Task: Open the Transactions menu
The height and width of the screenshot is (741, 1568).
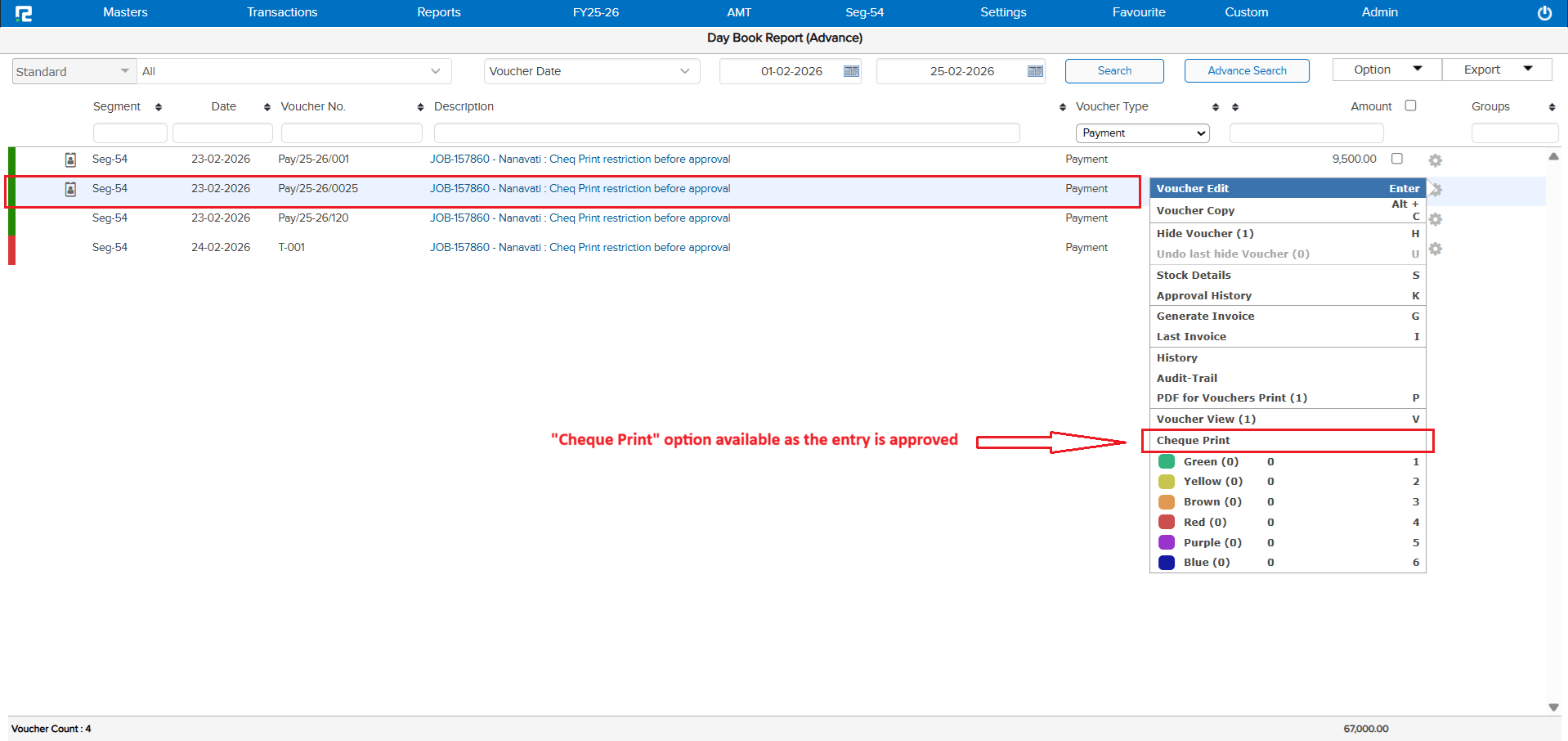Action: tap(282, 12)
